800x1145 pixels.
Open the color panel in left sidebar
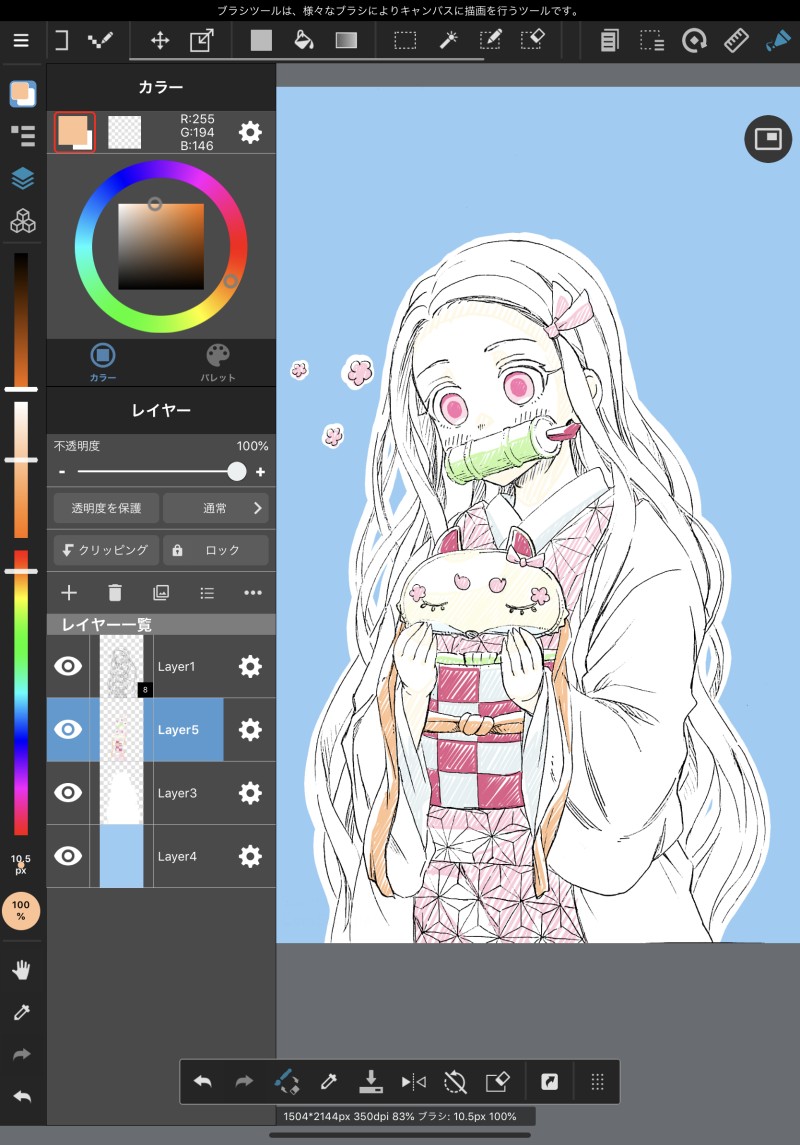tap(23, 93)
